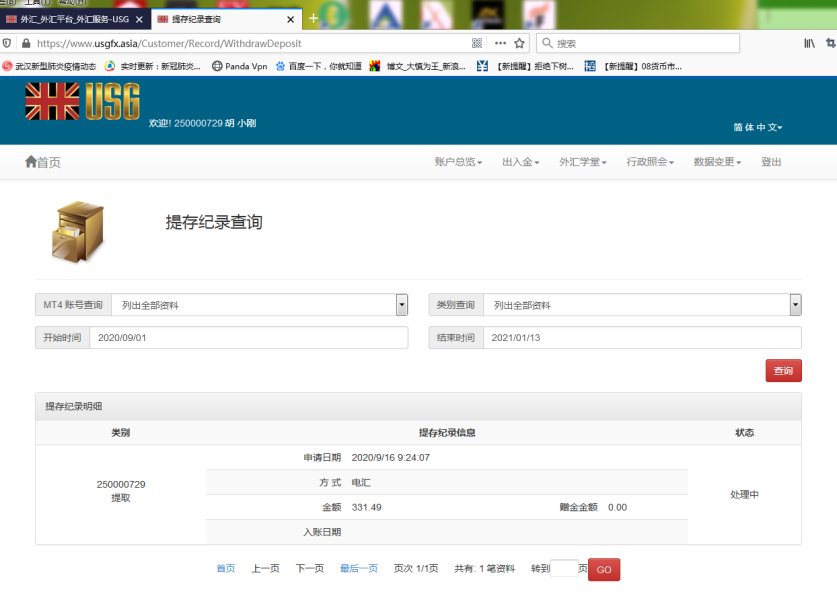This screenshot has width=837, height=600.
Task: Click the QR code icon in address bar
Action: [477, 43]
